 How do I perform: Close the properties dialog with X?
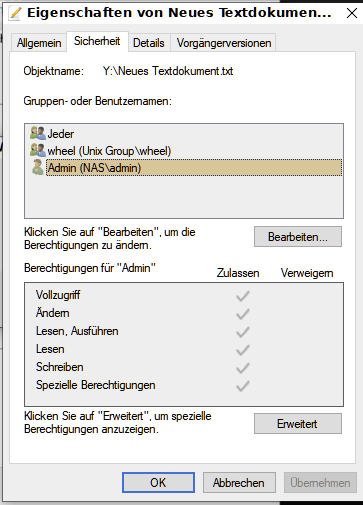click(352, 13)
